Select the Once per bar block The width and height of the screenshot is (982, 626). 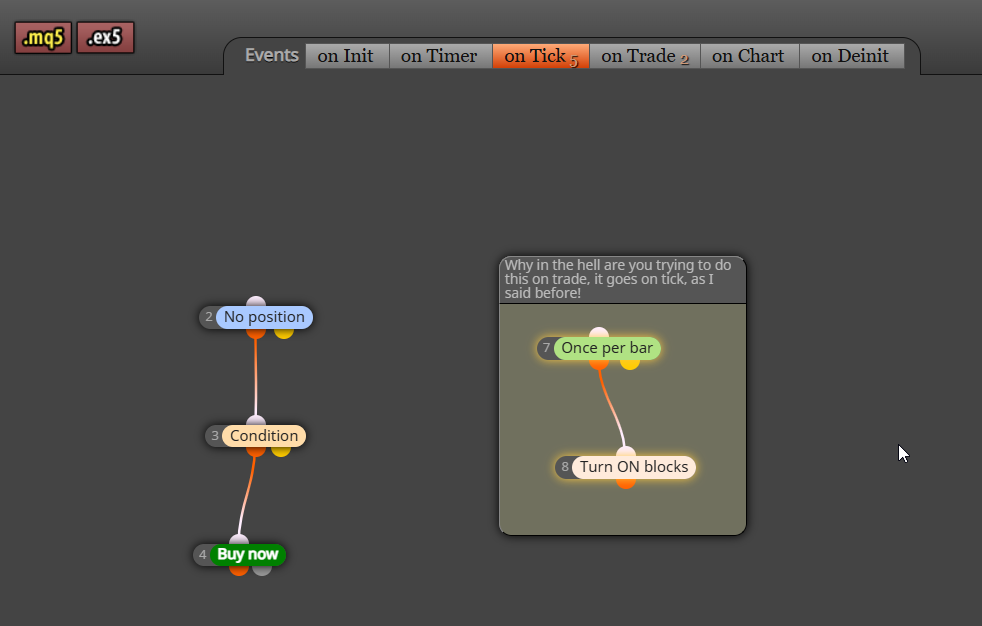[x=607, y=348]
